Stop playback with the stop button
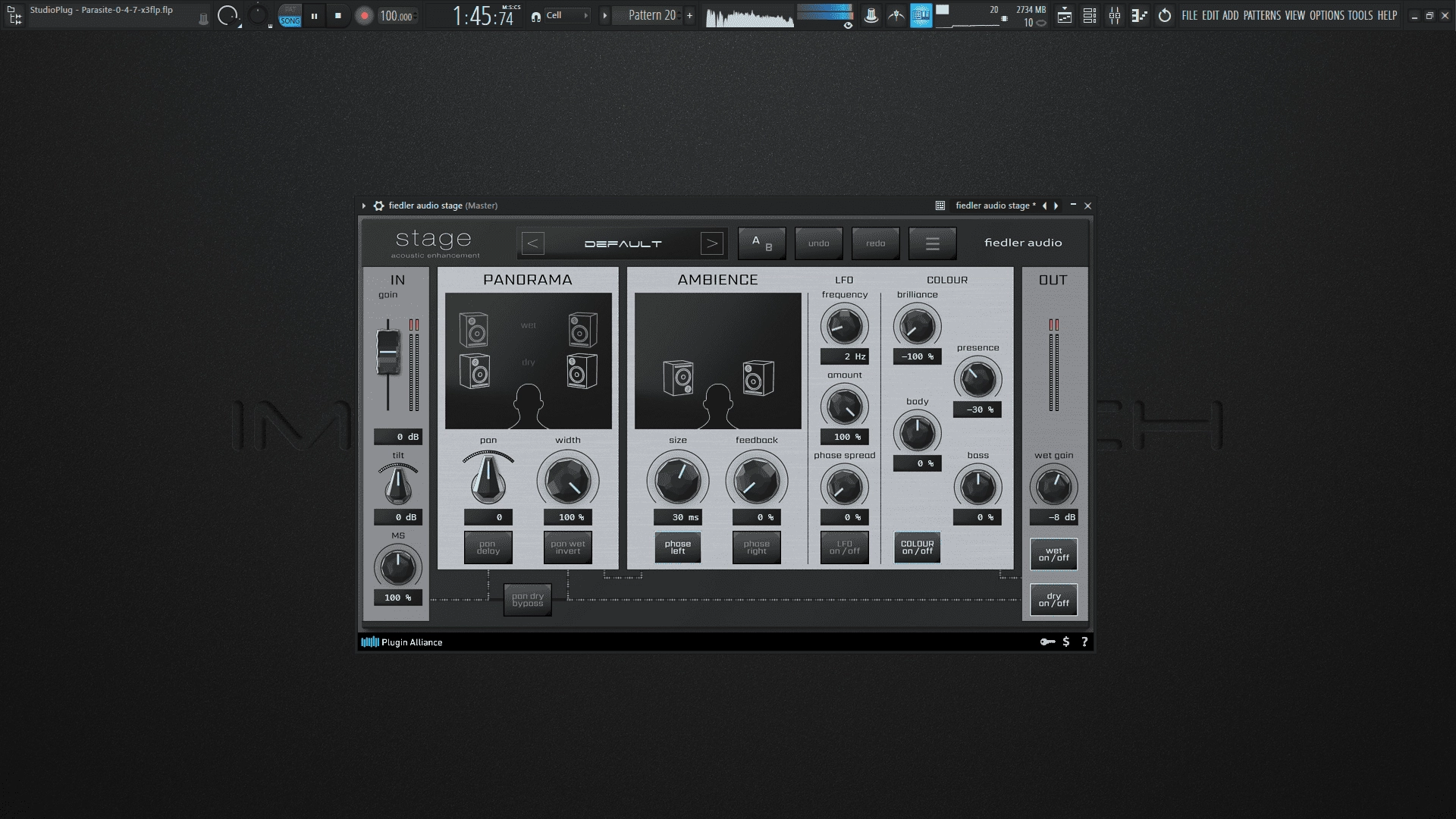The width and height of the screenshot is (1456, 819). 338,15
